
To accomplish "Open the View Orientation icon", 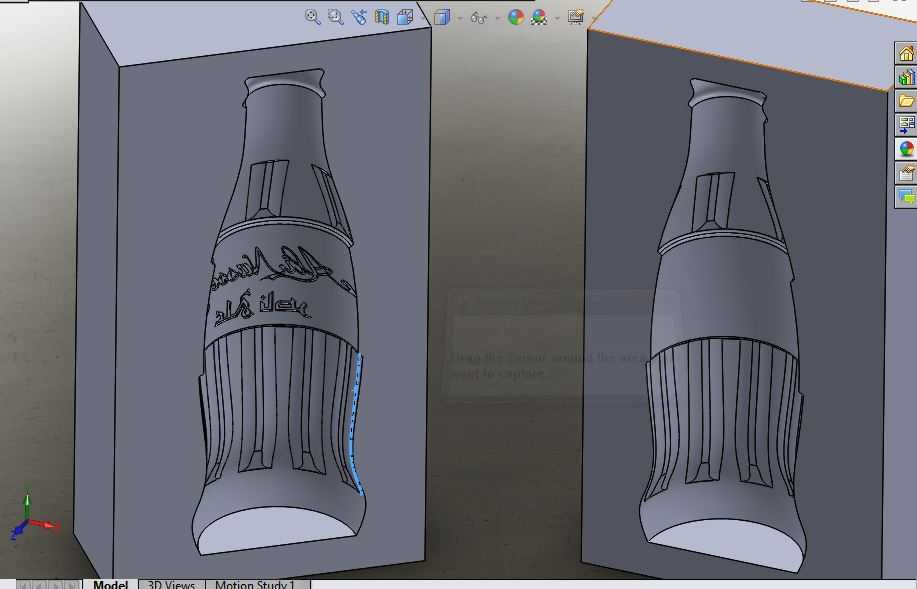I will pyautogui.click(x=405, y=17).
